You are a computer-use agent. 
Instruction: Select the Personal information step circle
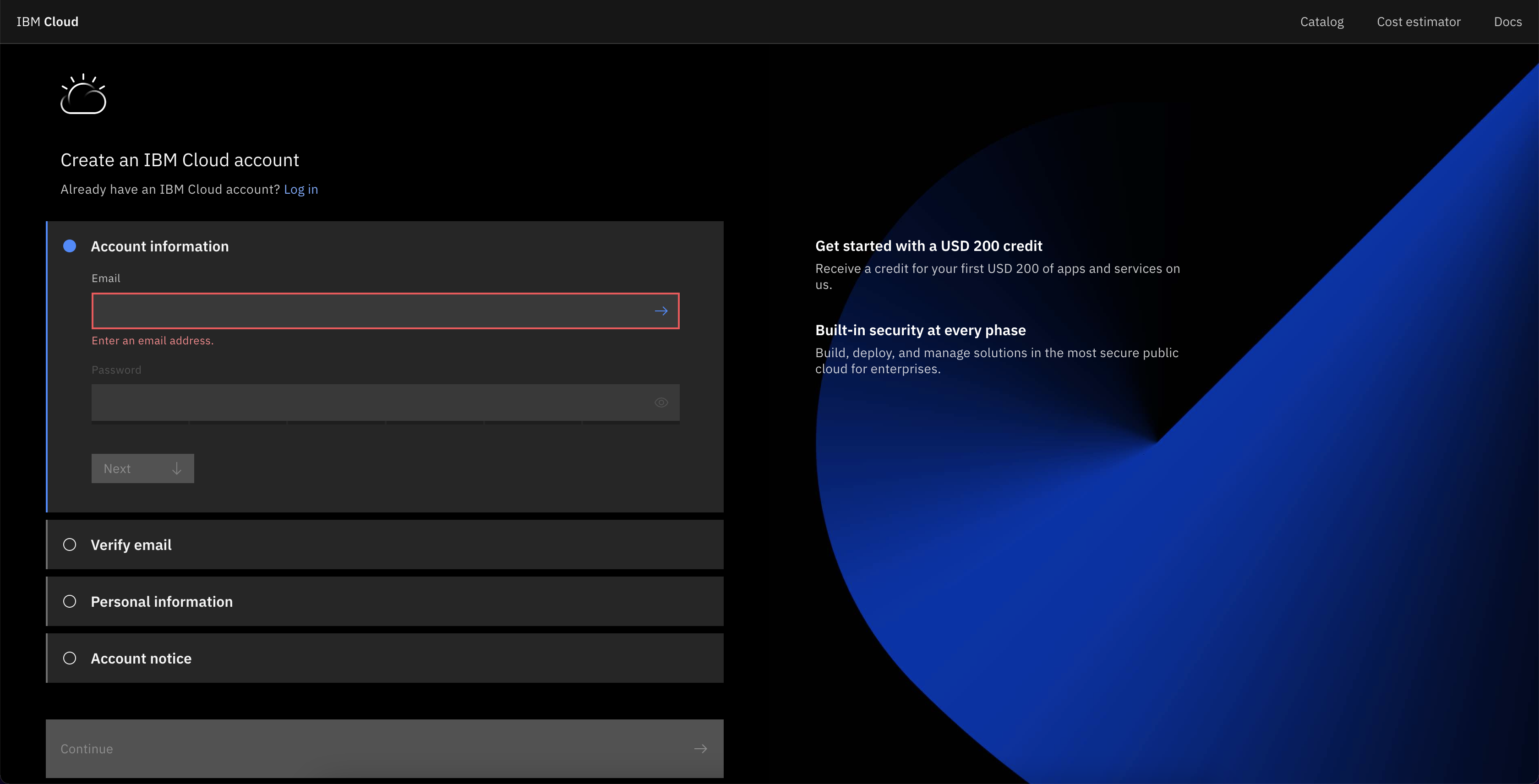click(70, 601)
